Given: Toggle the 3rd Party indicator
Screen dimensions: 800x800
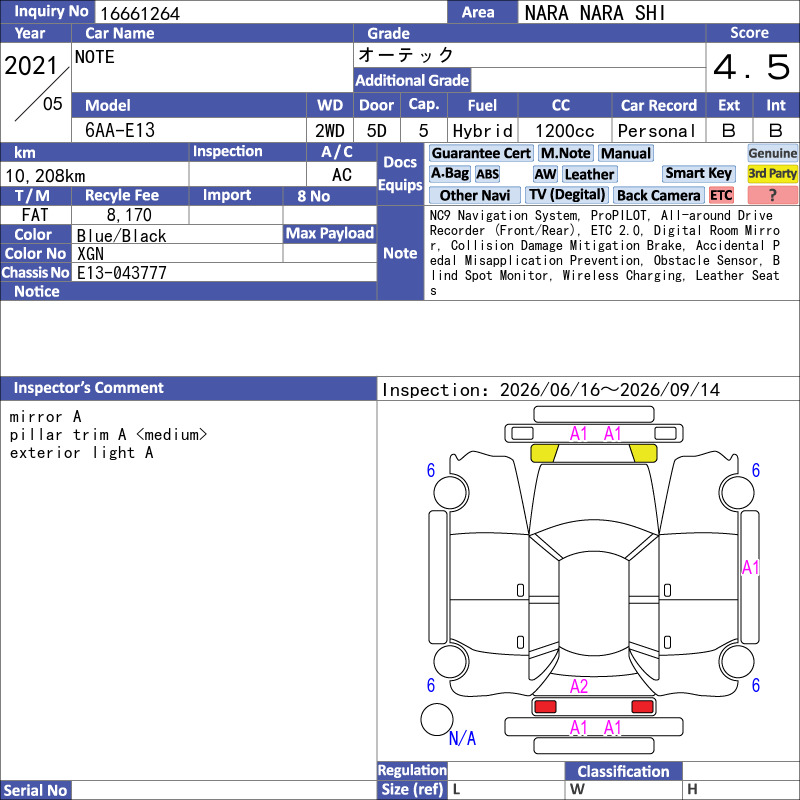Looking at the screenshot, I should pos(772,174).
